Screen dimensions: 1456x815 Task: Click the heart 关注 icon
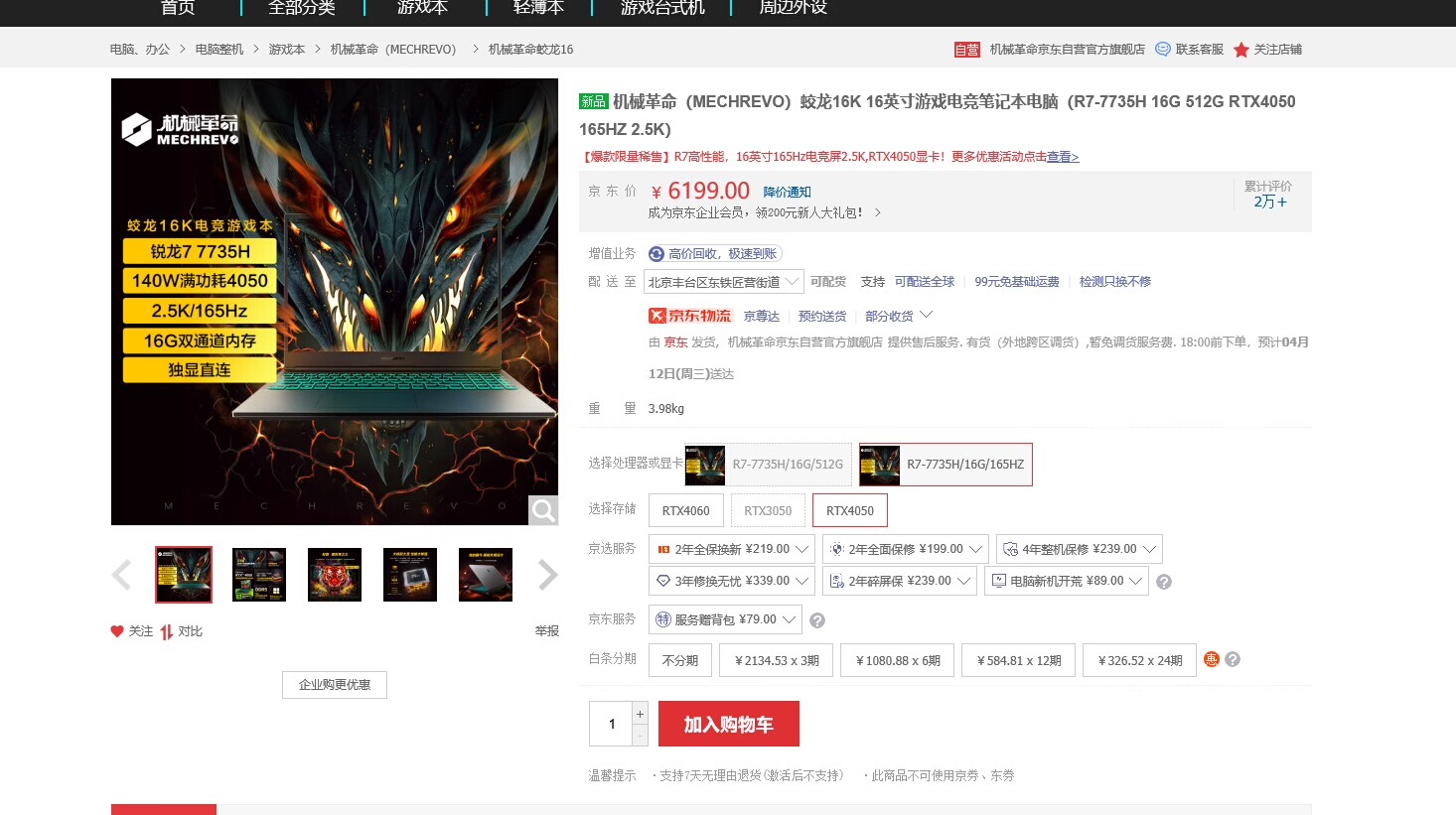pyautogui.click(x=117, y=631)
